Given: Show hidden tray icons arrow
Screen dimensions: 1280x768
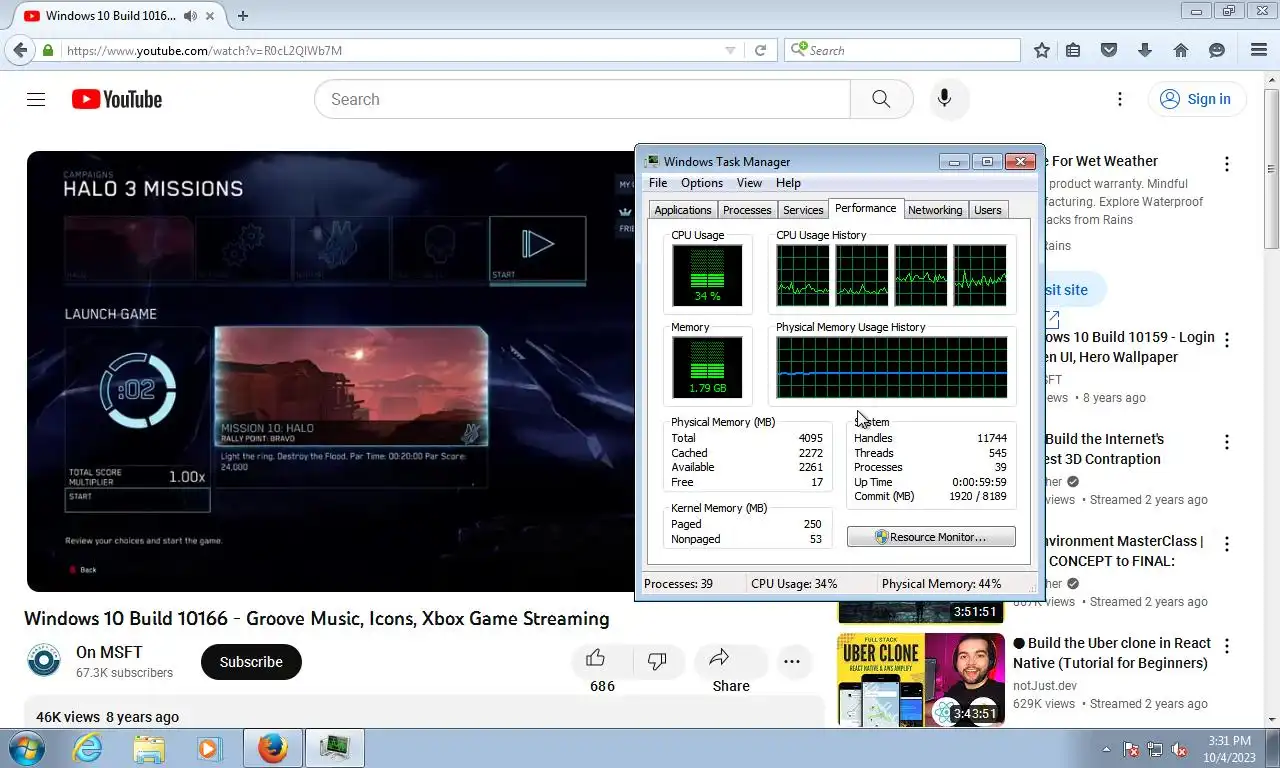Looking at the screenshot, I should (1106, 749).
